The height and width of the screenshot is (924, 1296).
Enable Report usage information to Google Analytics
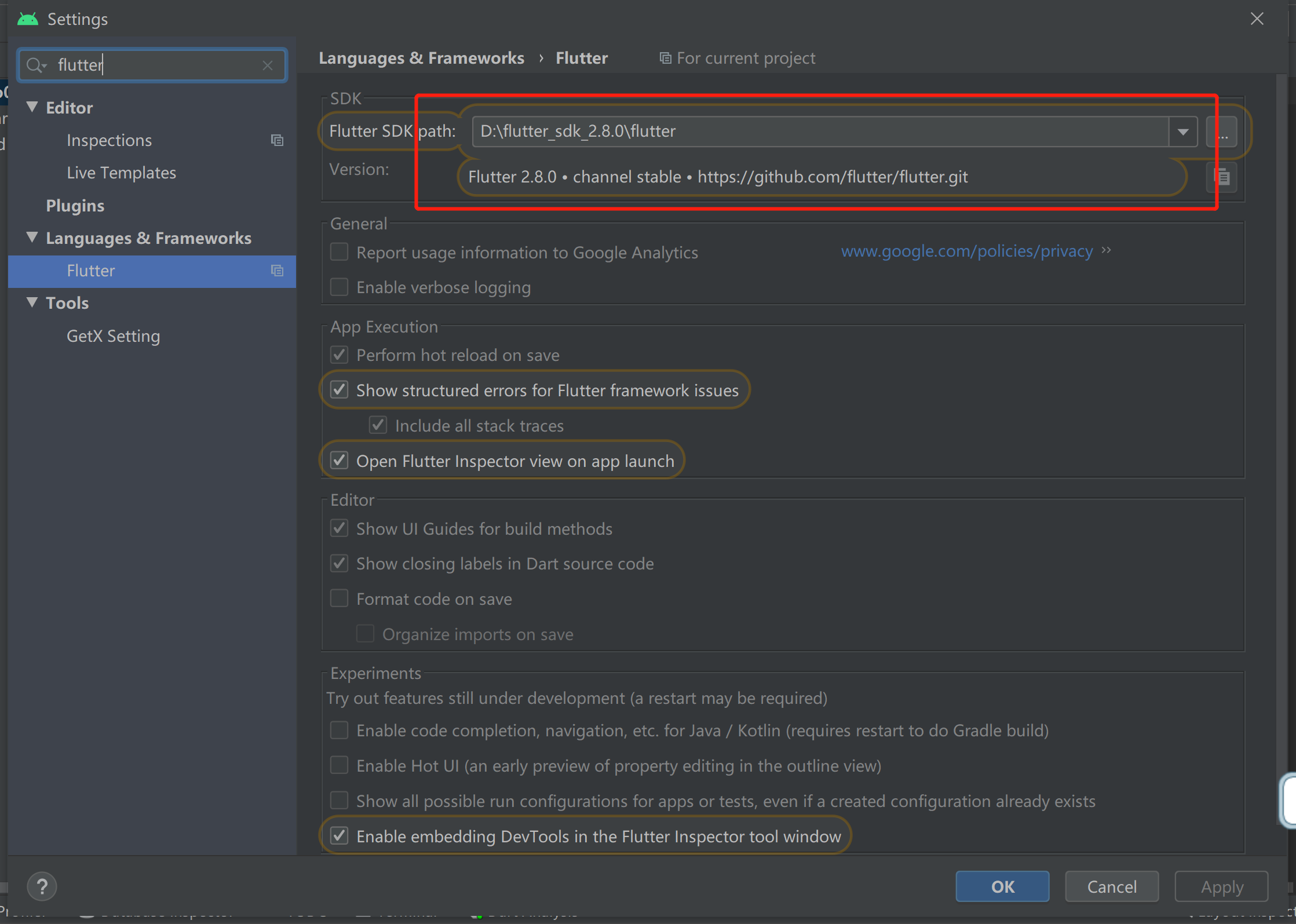(339, 253)
